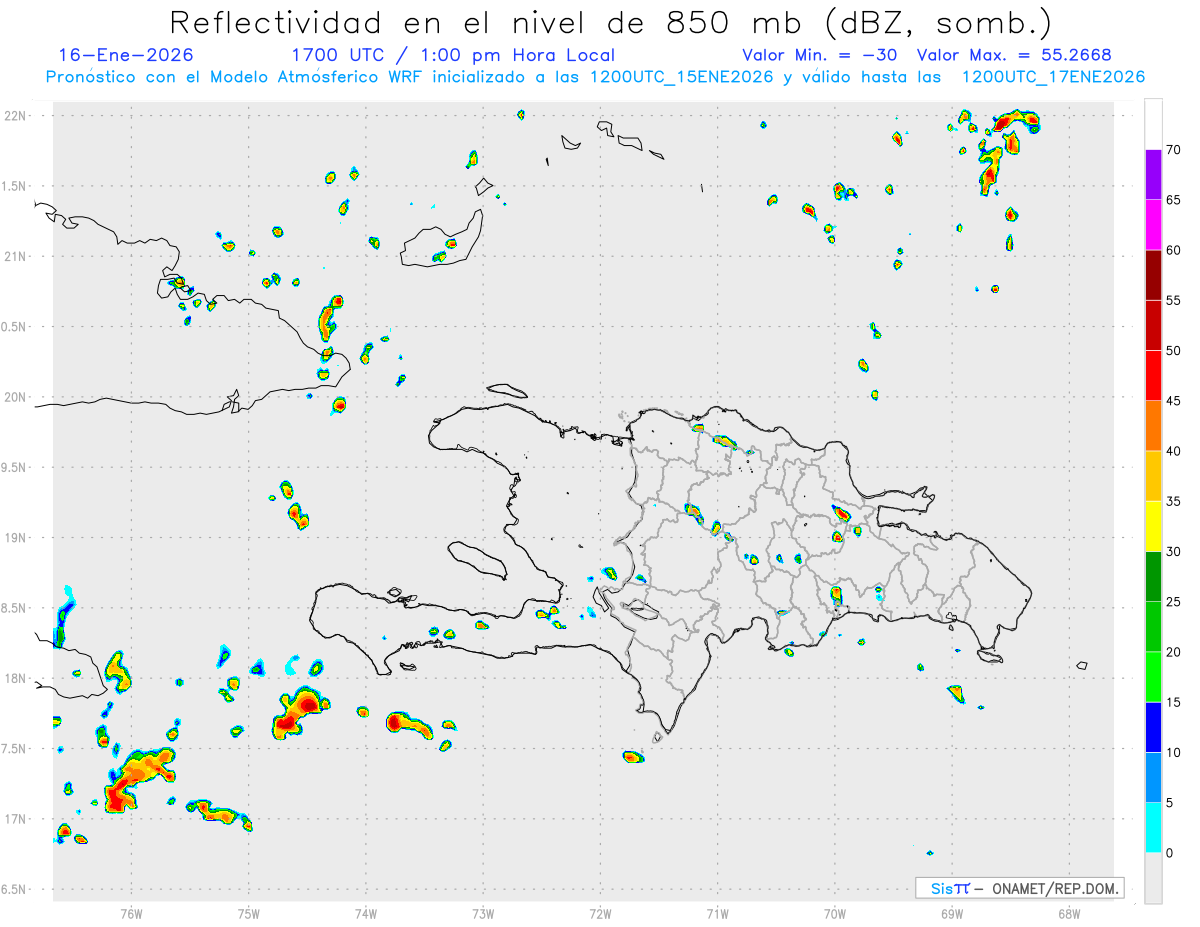Click the colorbar label "30"
The width and height of the screenshot is (1200, 927).
tap(1174, 552)
